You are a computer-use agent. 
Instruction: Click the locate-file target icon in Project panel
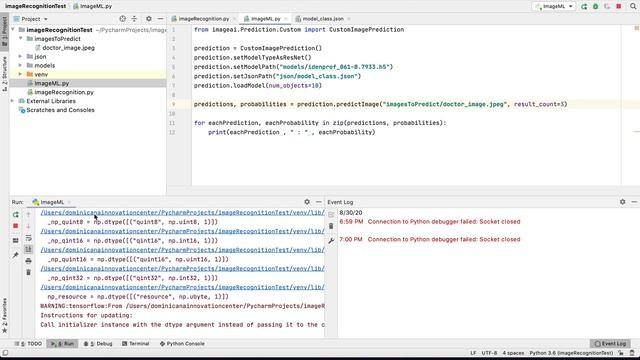coord(122,19)
